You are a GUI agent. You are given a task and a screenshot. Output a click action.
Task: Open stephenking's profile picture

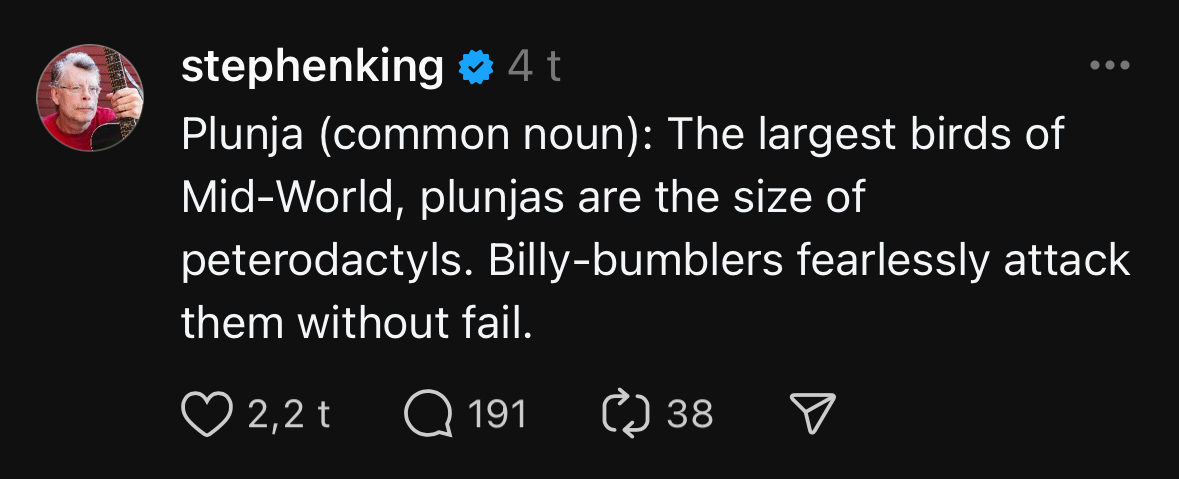pos(91,97)
